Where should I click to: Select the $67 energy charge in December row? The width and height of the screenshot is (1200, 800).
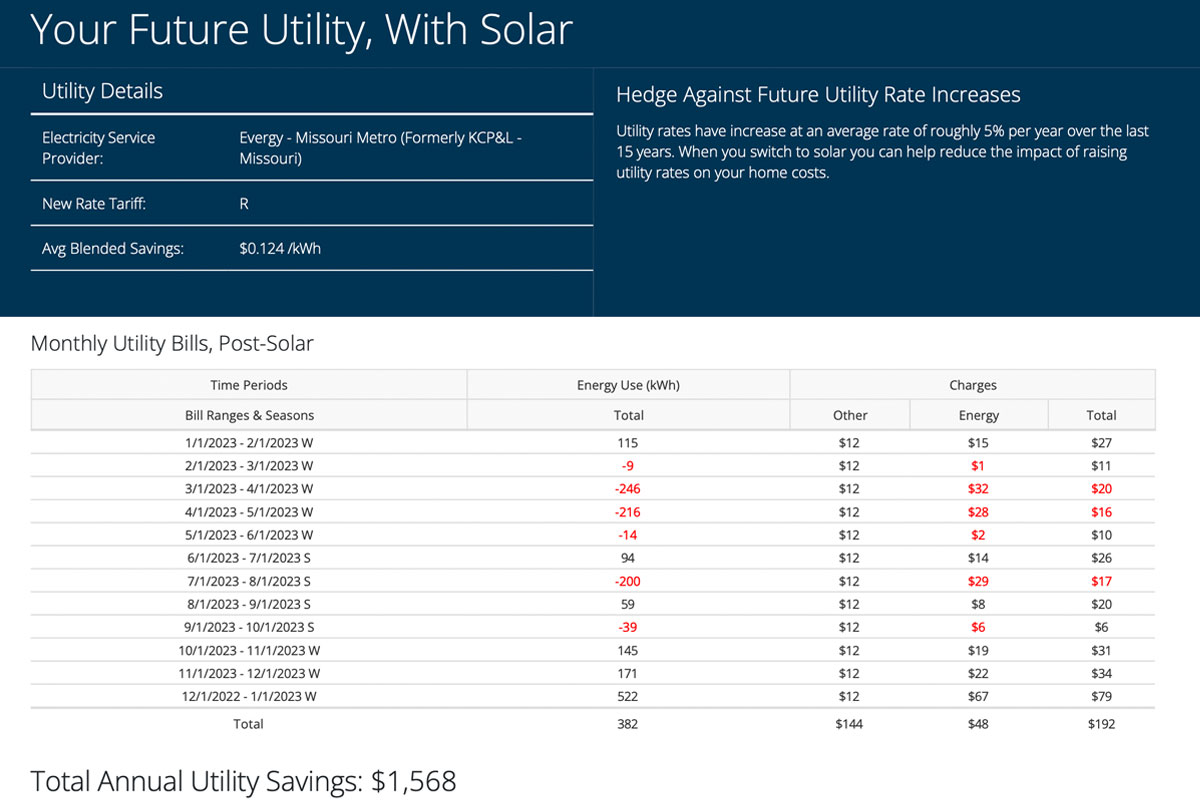point(978,696)
